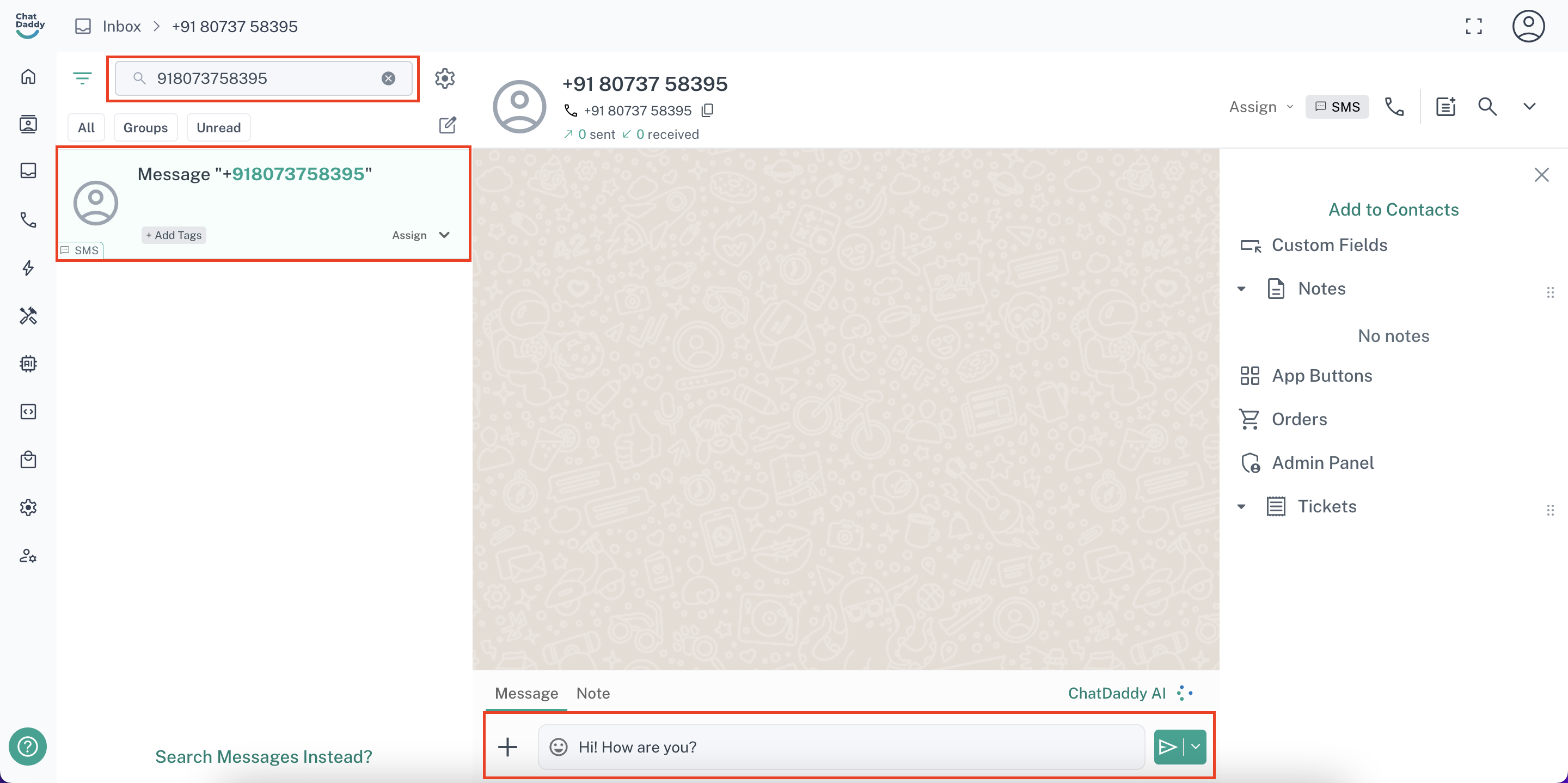Open inbox settings gear icon

click(445, 78)
